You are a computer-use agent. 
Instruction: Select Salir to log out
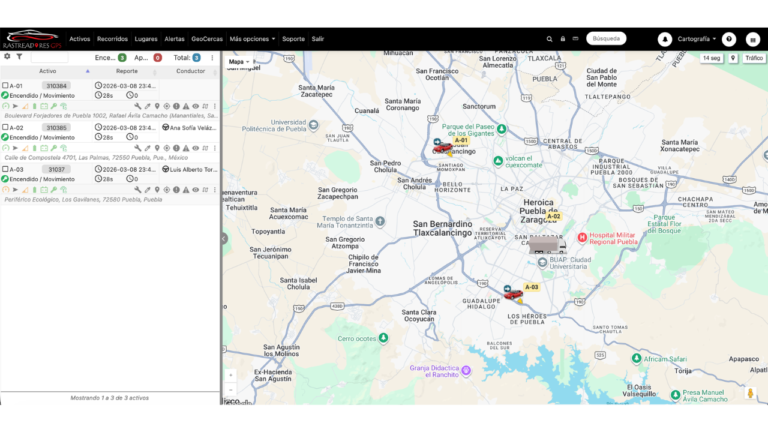pyautogui.click(x=318, y=39)
